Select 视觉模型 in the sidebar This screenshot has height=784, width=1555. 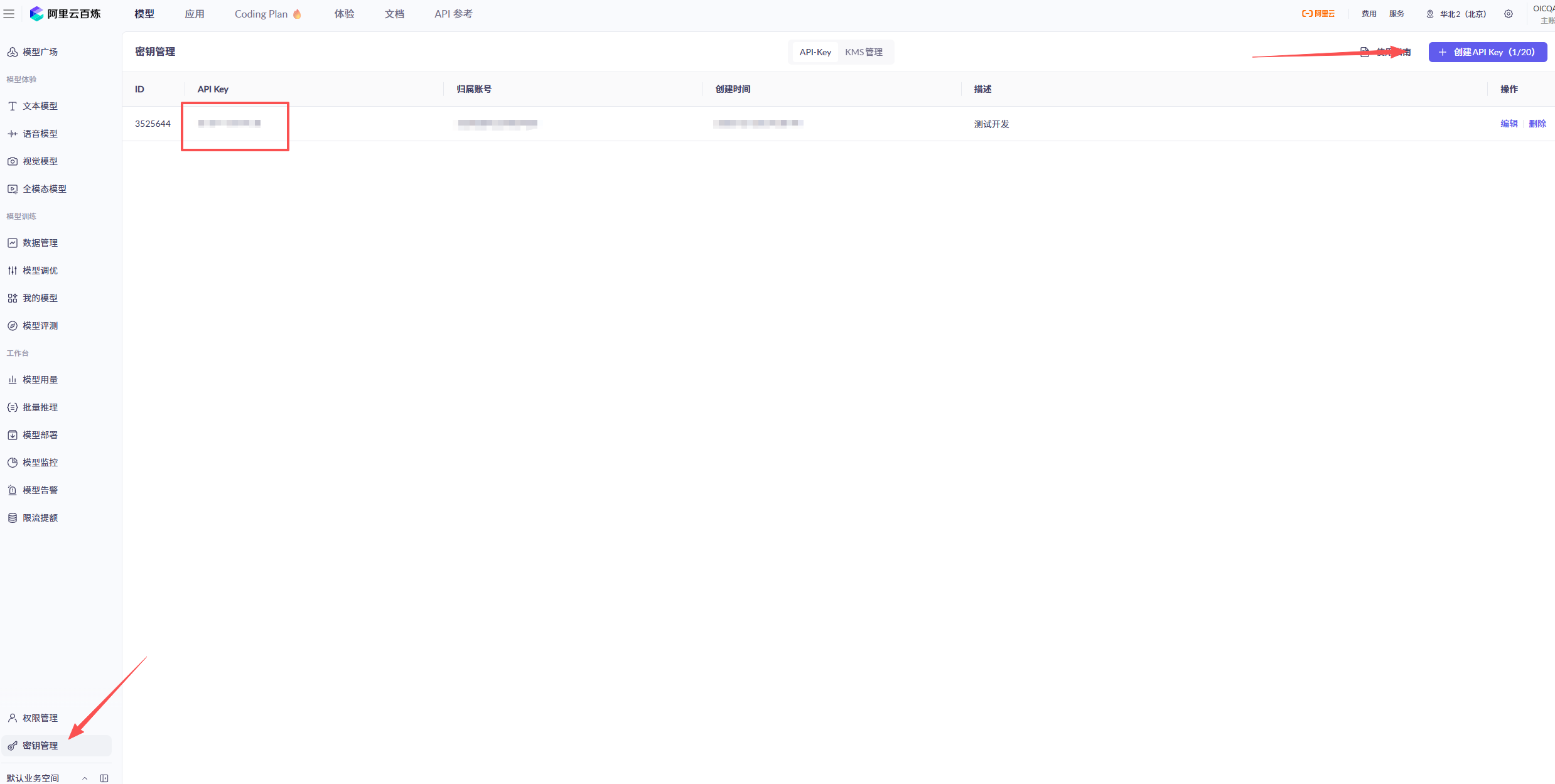tap(40, 161)
